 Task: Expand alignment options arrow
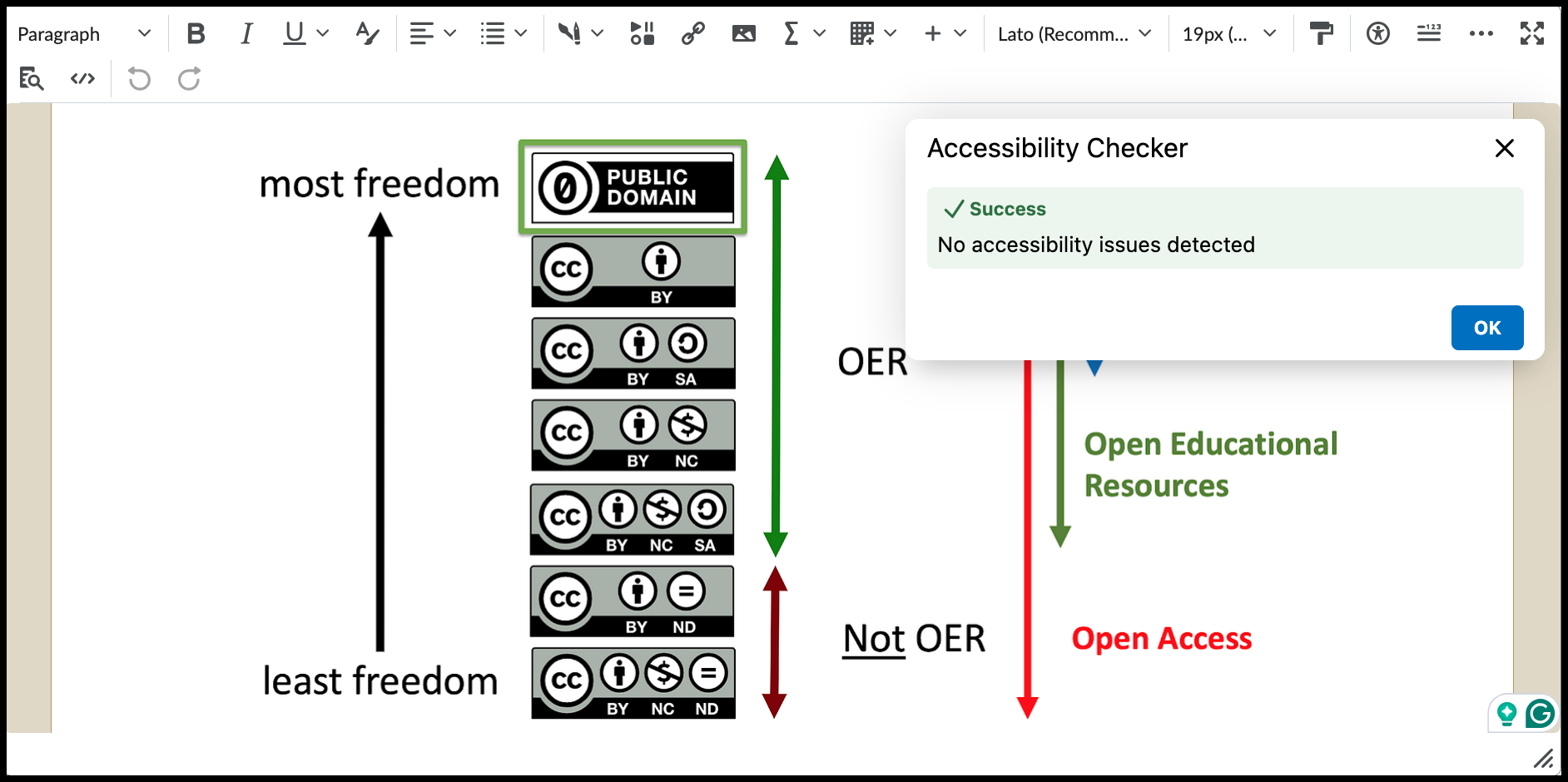pos(450,34)
